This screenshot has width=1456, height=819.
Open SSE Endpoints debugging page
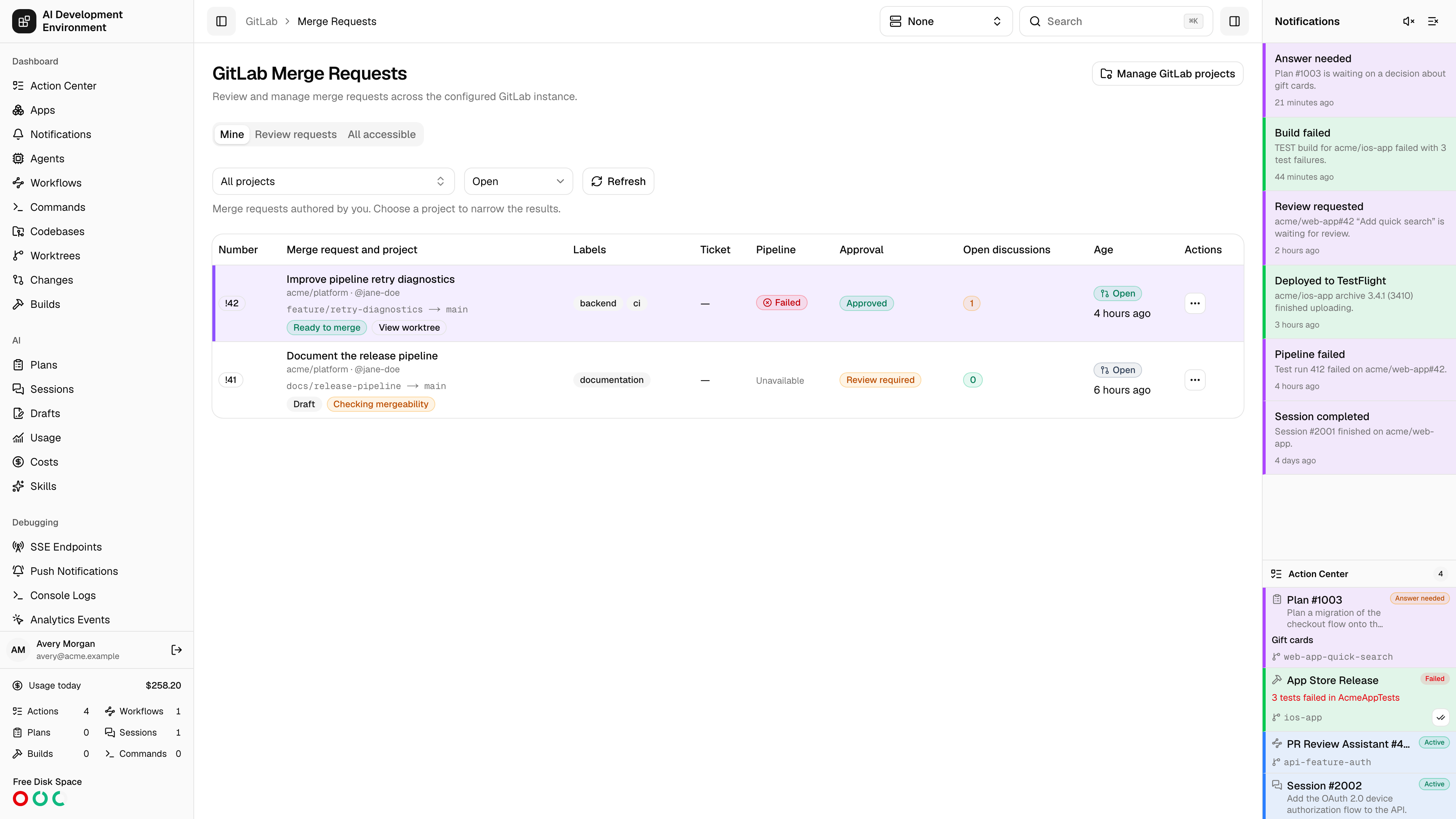[x=97, y=547]
